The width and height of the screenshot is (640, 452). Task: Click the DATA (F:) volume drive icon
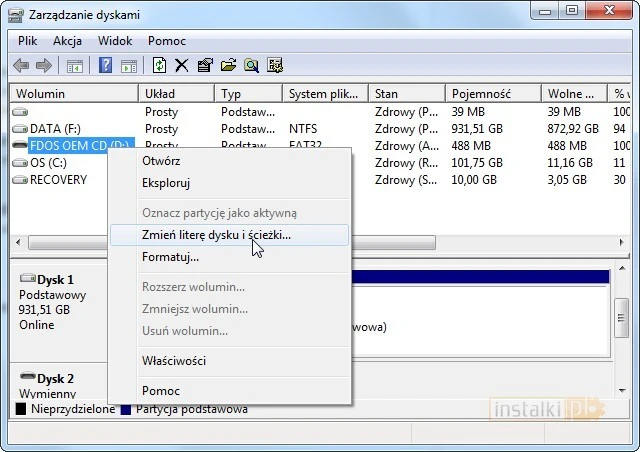click(x=20, y=129)
